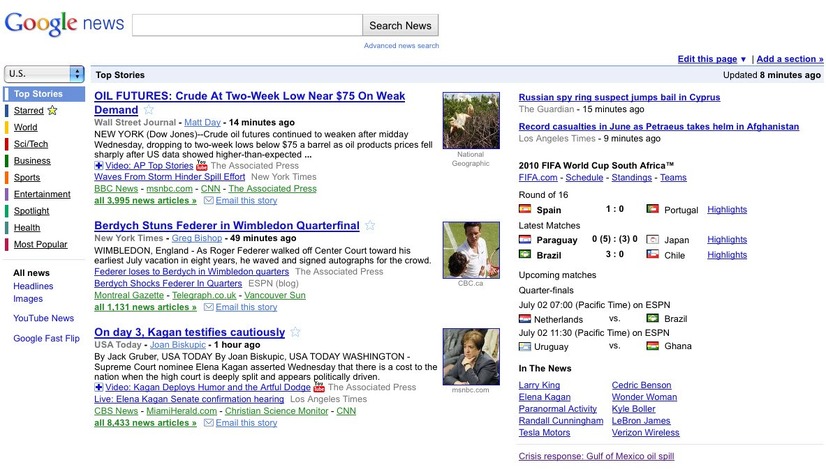Go to the Entertainment section
The width and height of the screenshot is (826, 469).
click(42, 194)
